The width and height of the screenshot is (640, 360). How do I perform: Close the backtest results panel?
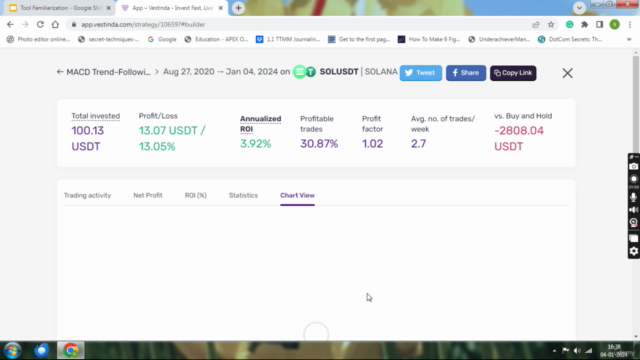(567, 73)
